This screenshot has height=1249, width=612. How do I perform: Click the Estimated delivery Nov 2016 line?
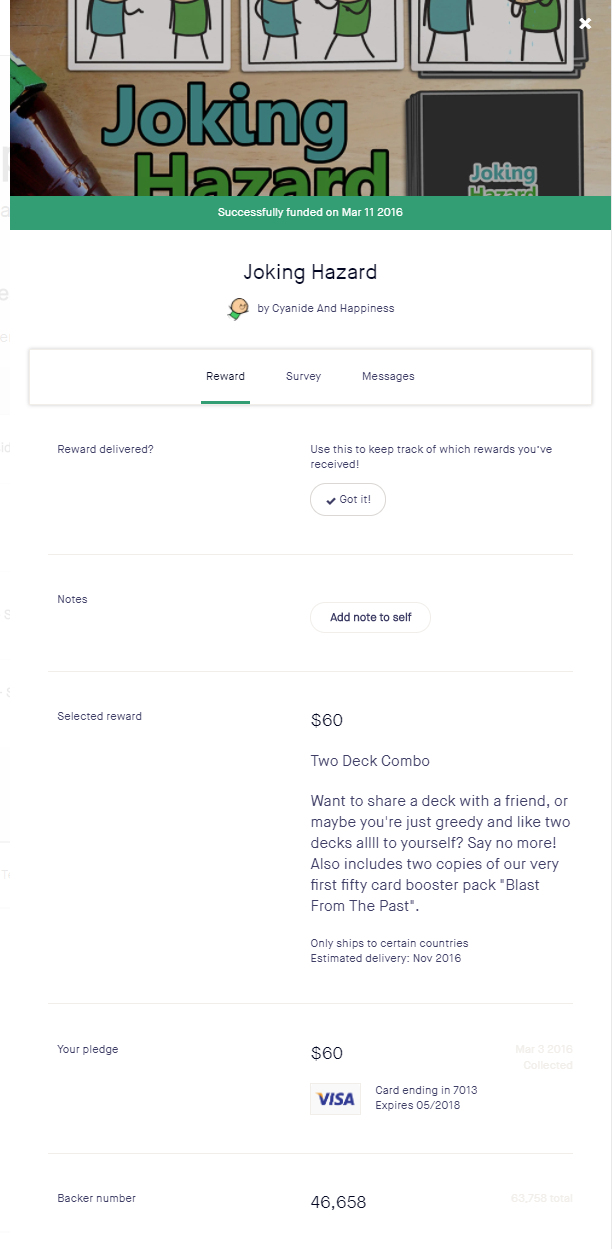coord(386,958)
